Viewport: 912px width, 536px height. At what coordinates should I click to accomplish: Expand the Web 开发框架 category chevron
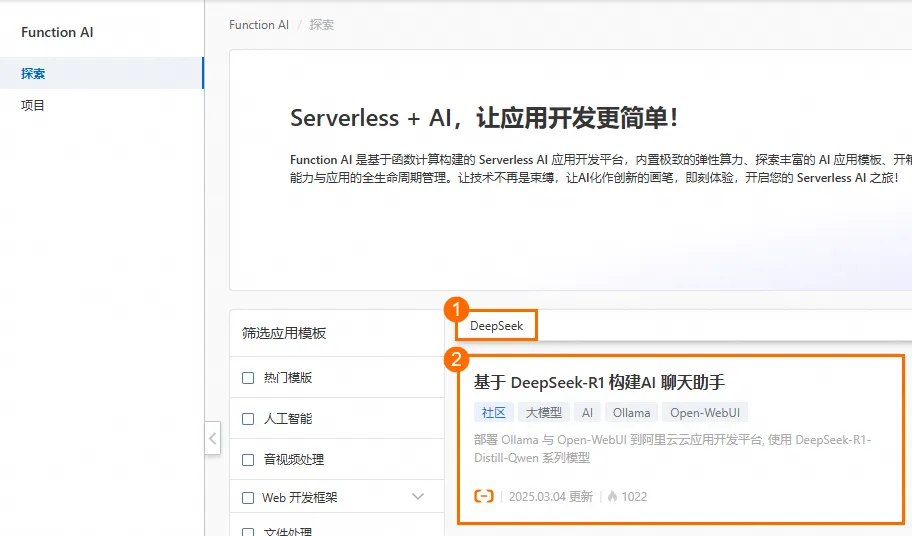[x=418, y=496]
